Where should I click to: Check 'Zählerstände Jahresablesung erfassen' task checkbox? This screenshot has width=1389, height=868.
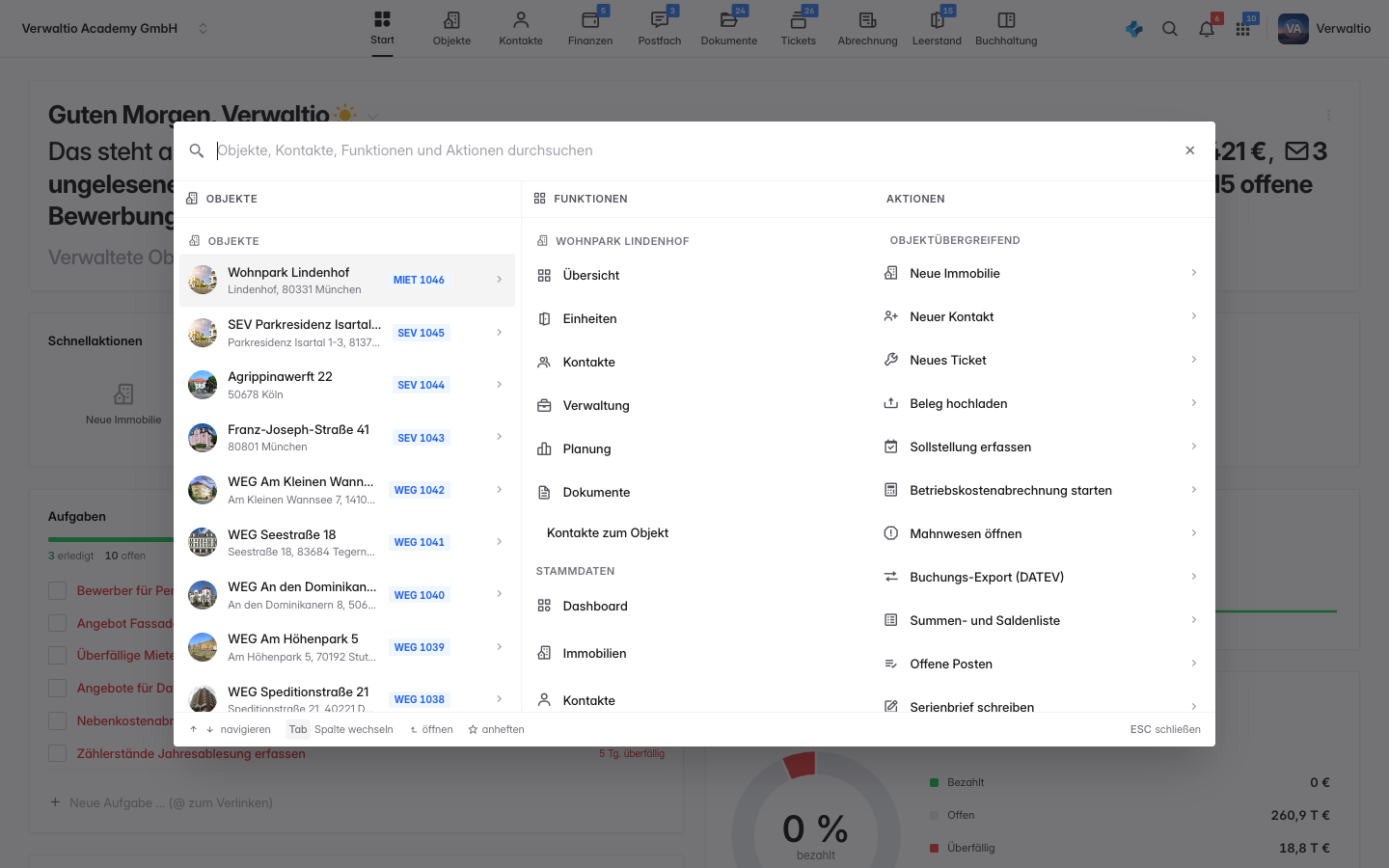(x=58, y=753)
